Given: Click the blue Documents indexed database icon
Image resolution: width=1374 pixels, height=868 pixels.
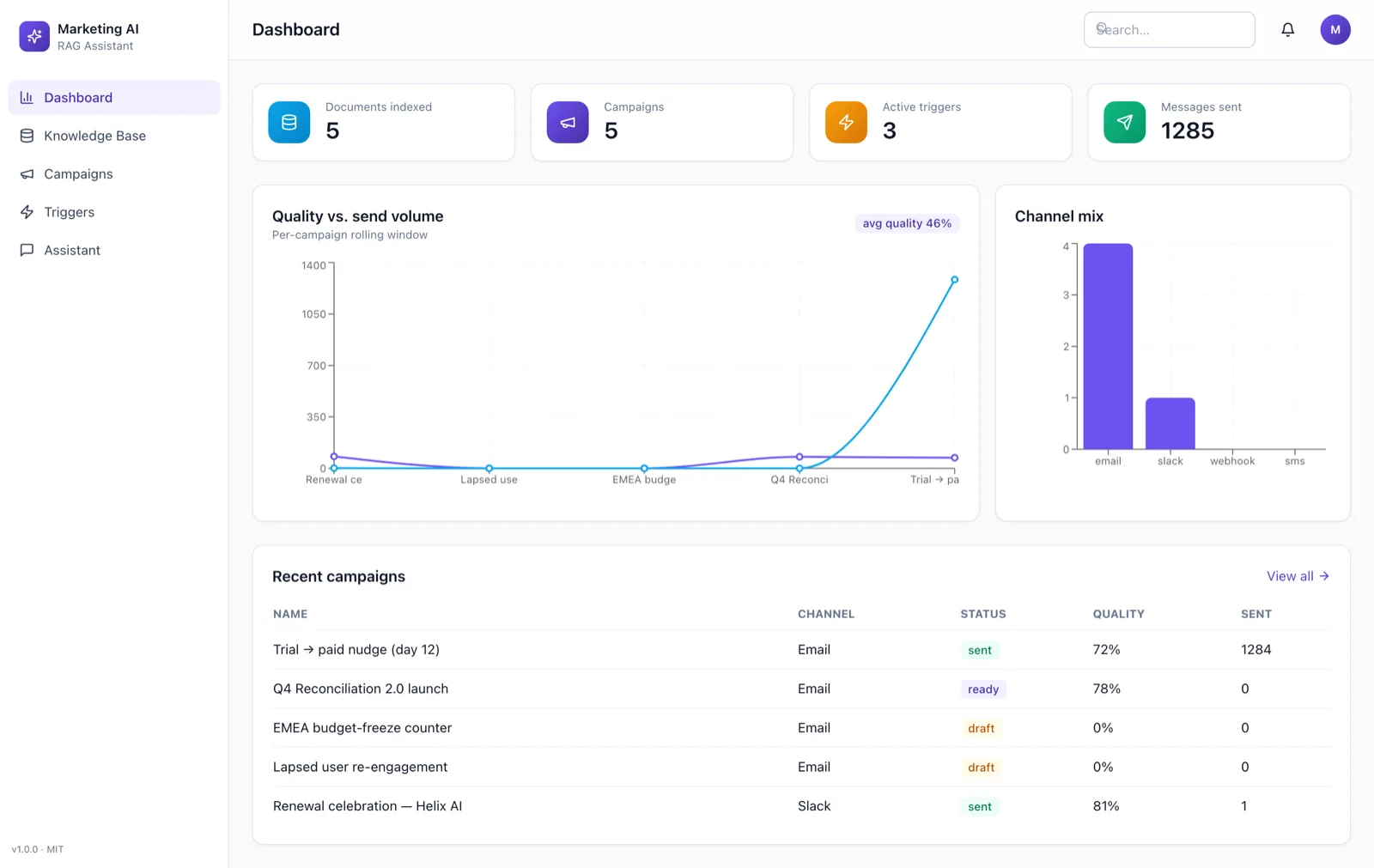Looking at the screenshot, I should [x=289, y=122].
